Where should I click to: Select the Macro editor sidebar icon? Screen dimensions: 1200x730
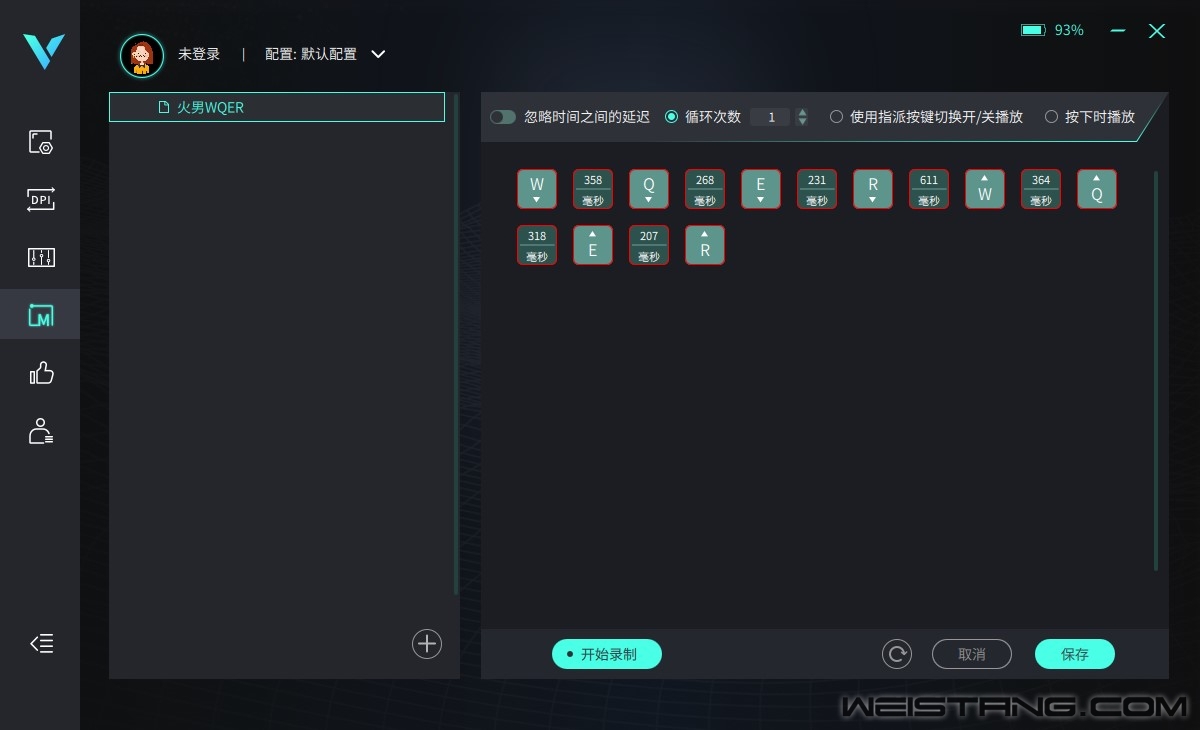40,316
